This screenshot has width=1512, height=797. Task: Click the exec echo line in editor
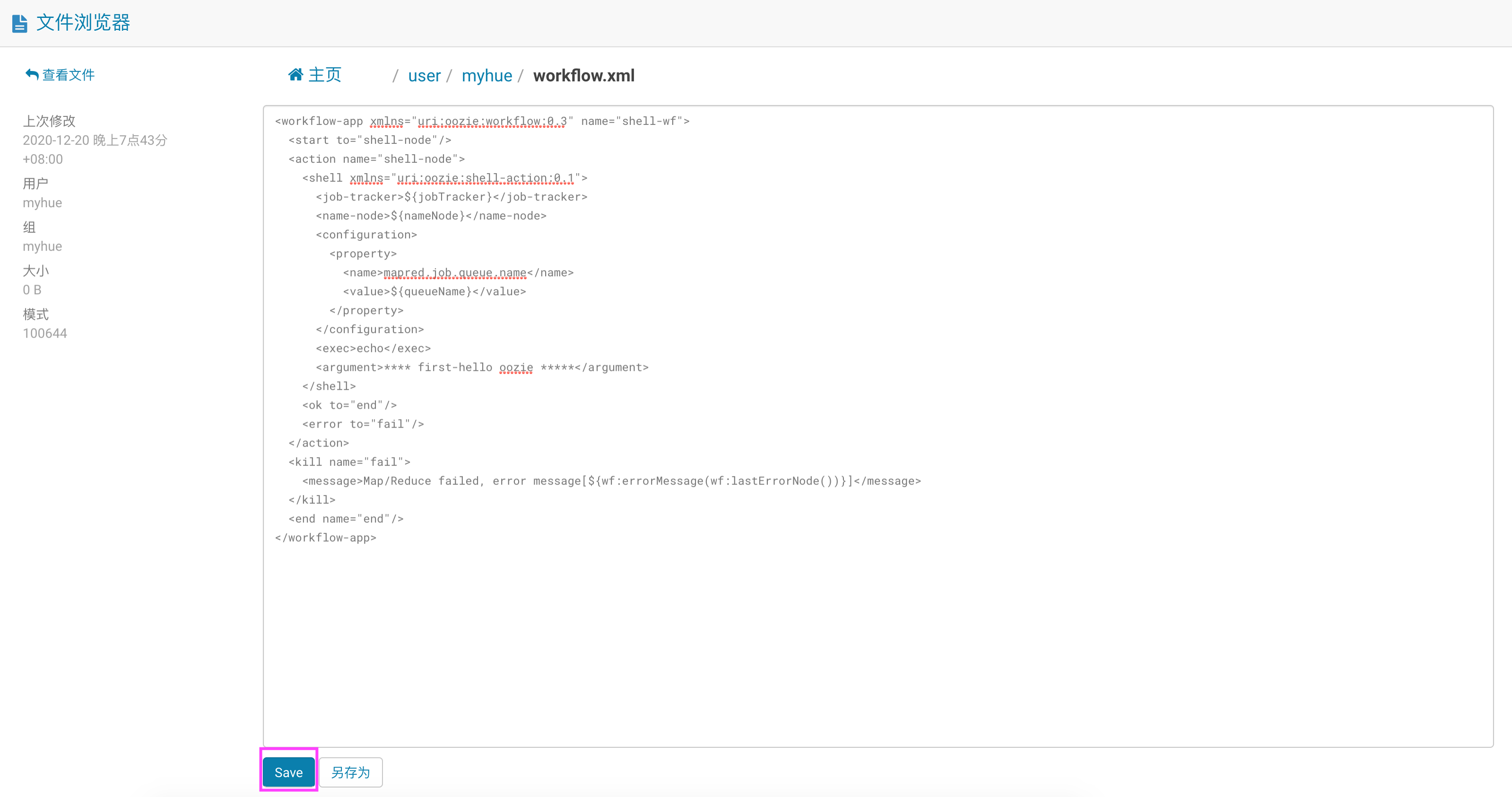point(374,348)
